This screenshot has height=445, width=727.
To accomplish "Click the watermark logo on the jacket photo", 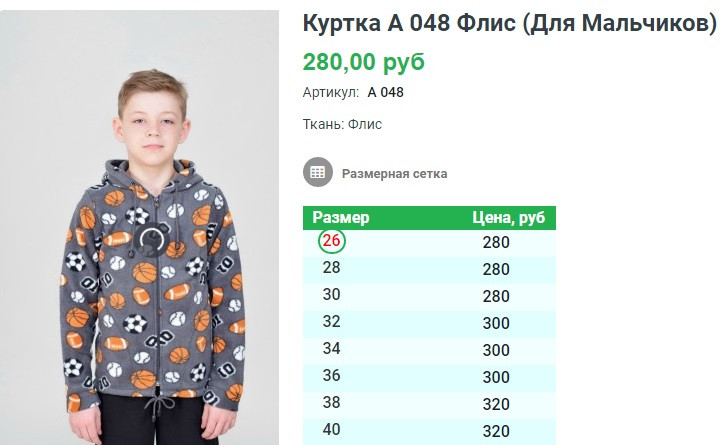I will pos(152,240).
